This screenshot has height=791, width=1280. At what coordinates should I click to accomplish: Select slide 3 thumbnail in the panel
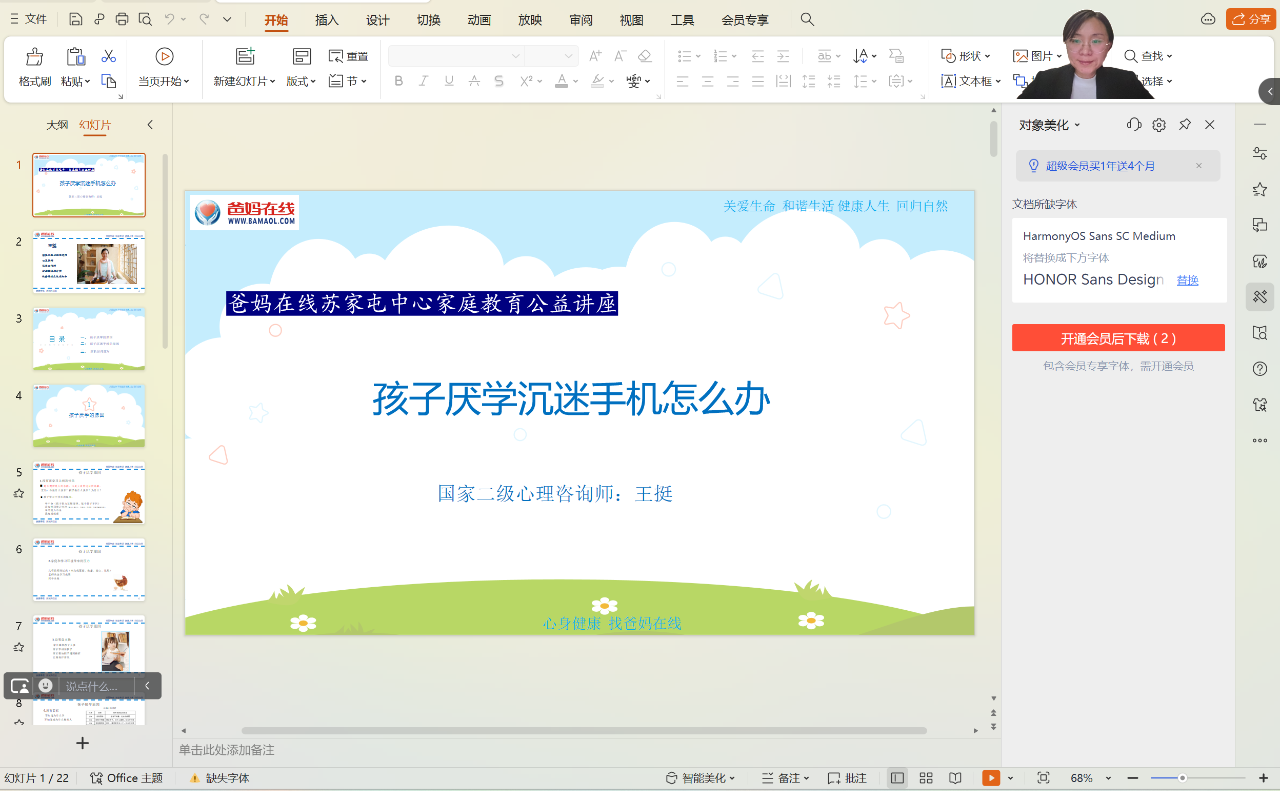pos(89,339)
